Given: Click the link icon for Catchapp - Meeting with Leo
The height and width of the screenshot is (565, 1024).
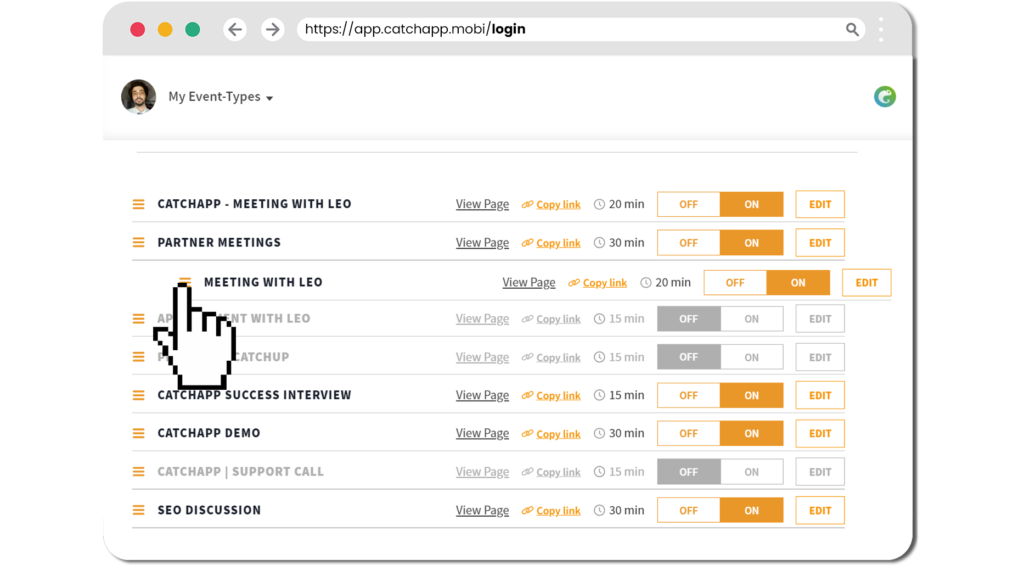Looking at the screenshot, I should [x=527, y=204].
